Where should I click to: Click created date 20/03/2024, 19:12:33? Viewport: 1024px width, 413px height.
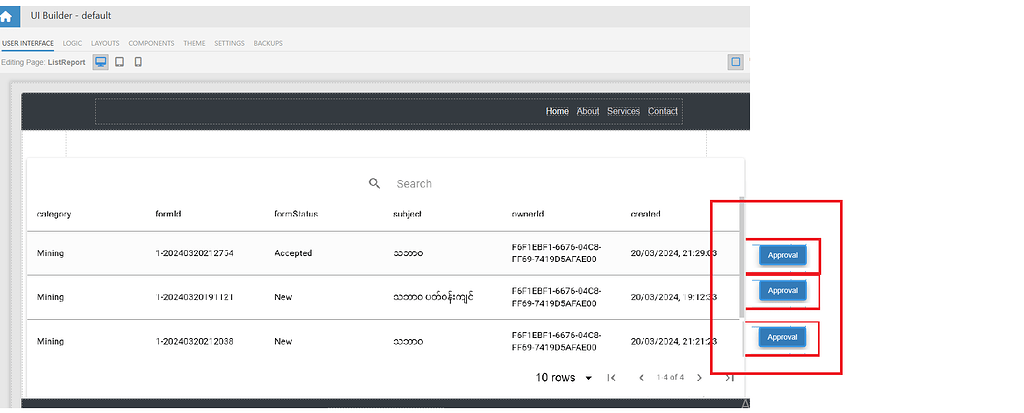coord(674,297)
